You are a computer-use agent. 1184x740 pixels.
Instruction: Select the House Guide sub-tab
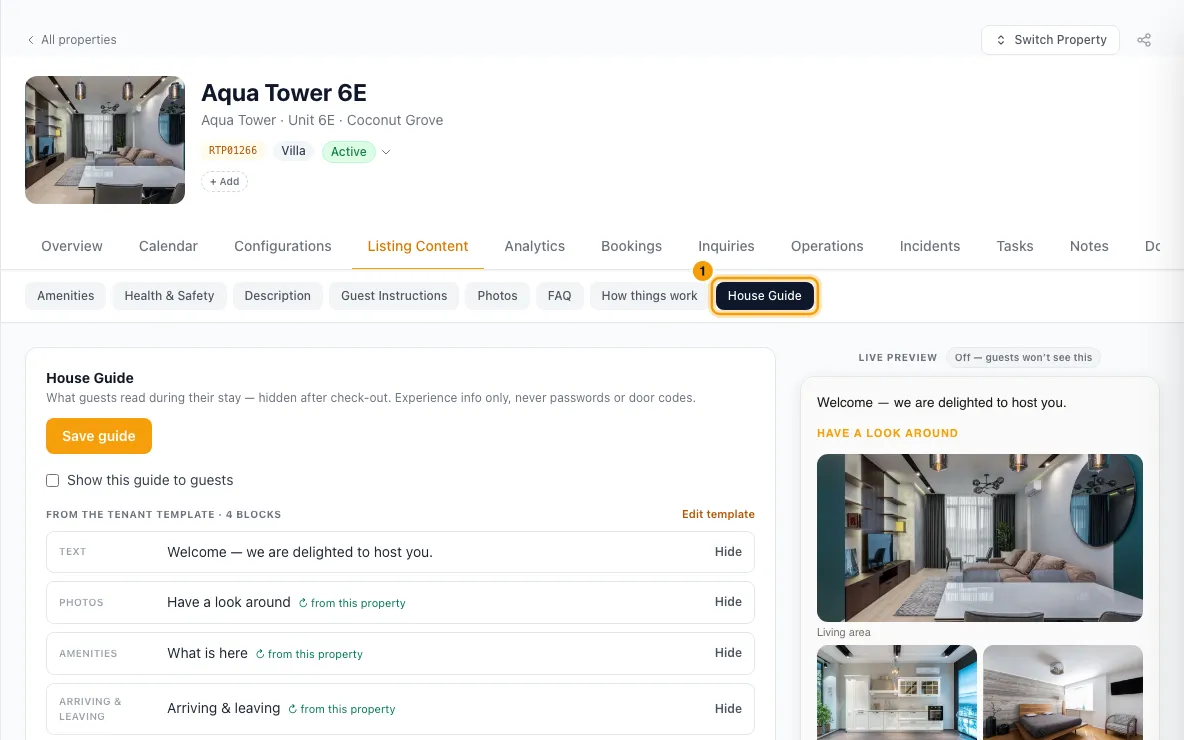(764, 296)
